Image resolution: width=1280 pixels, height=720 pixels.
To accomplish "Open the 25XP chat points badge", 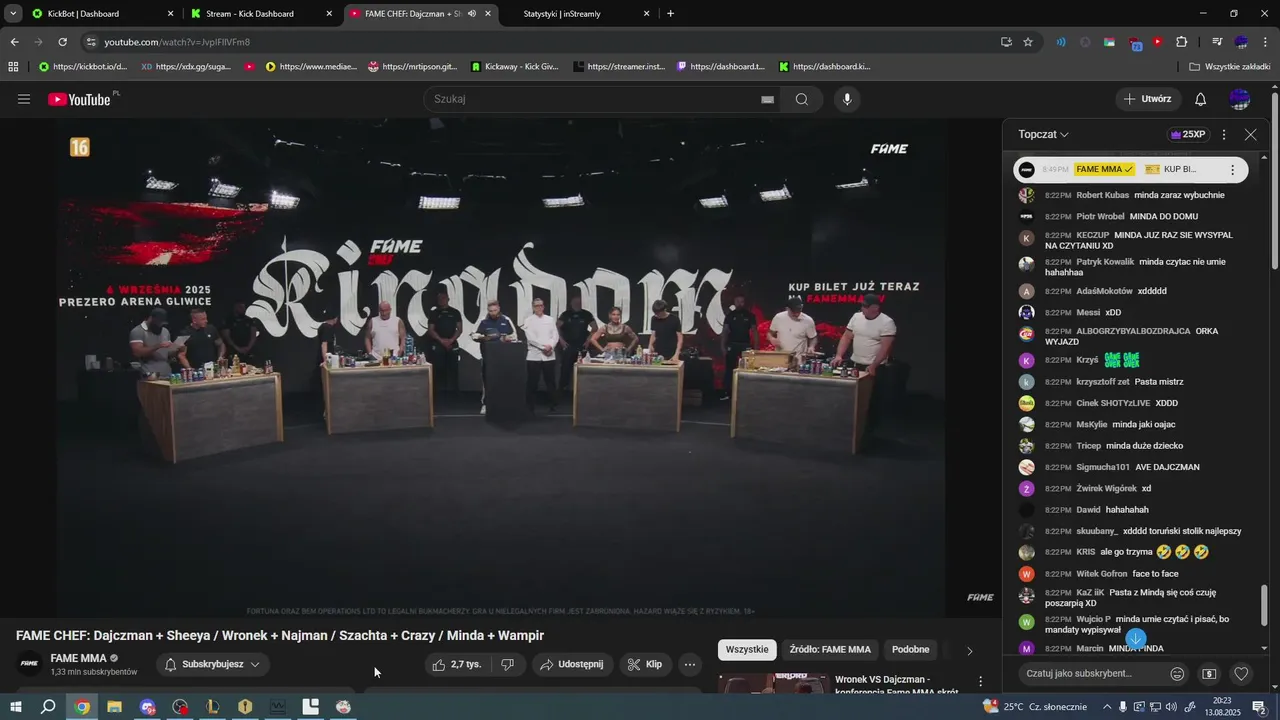I will point(1188,134).
